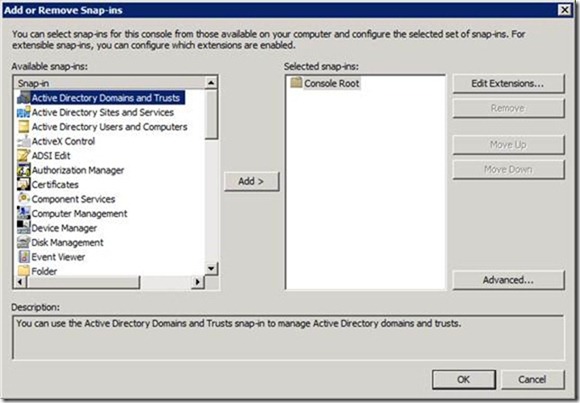Select Certificates in the list
This screenshot has width=580, height=403.
point(55,184)
